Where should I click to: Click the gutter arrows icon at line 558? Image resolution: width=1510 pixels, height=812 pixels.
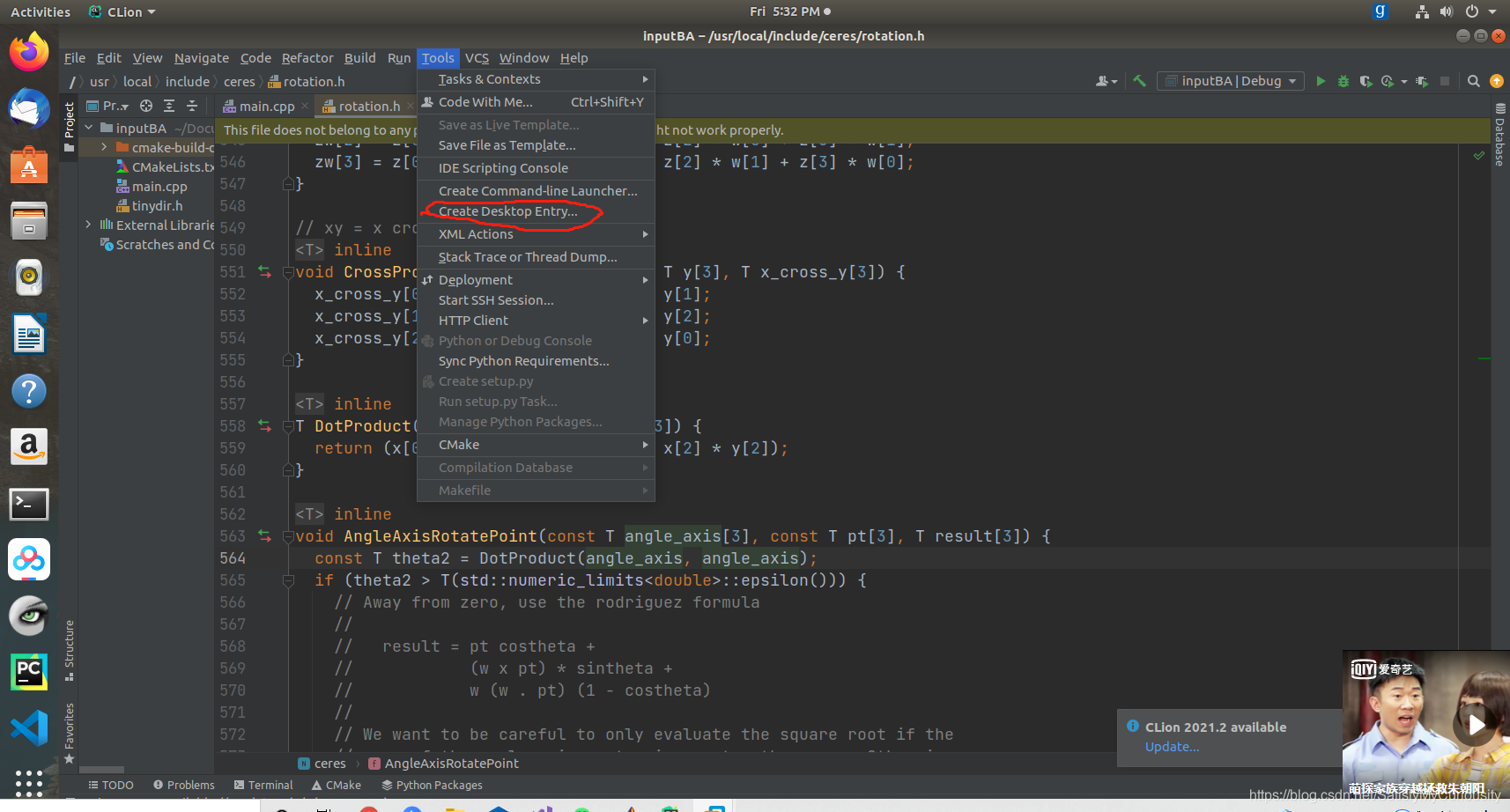pyautogui.click(x=264, y=426)
